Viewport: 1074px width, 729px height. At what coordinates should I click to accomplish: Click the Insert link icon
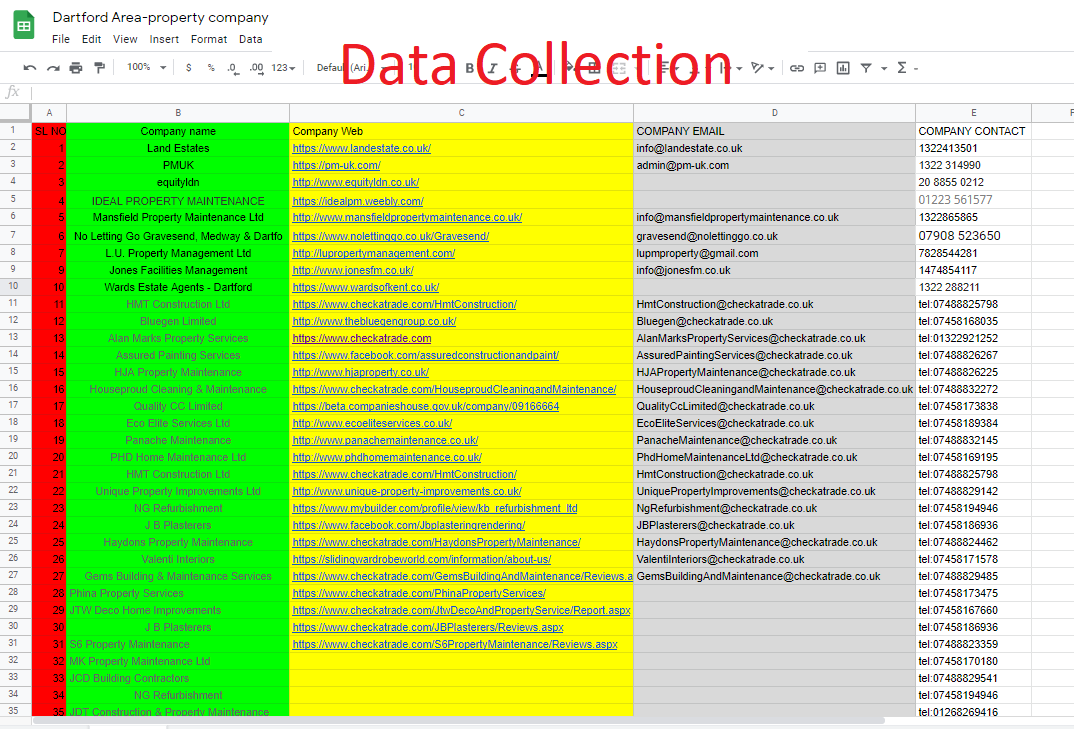click(798, 67)
